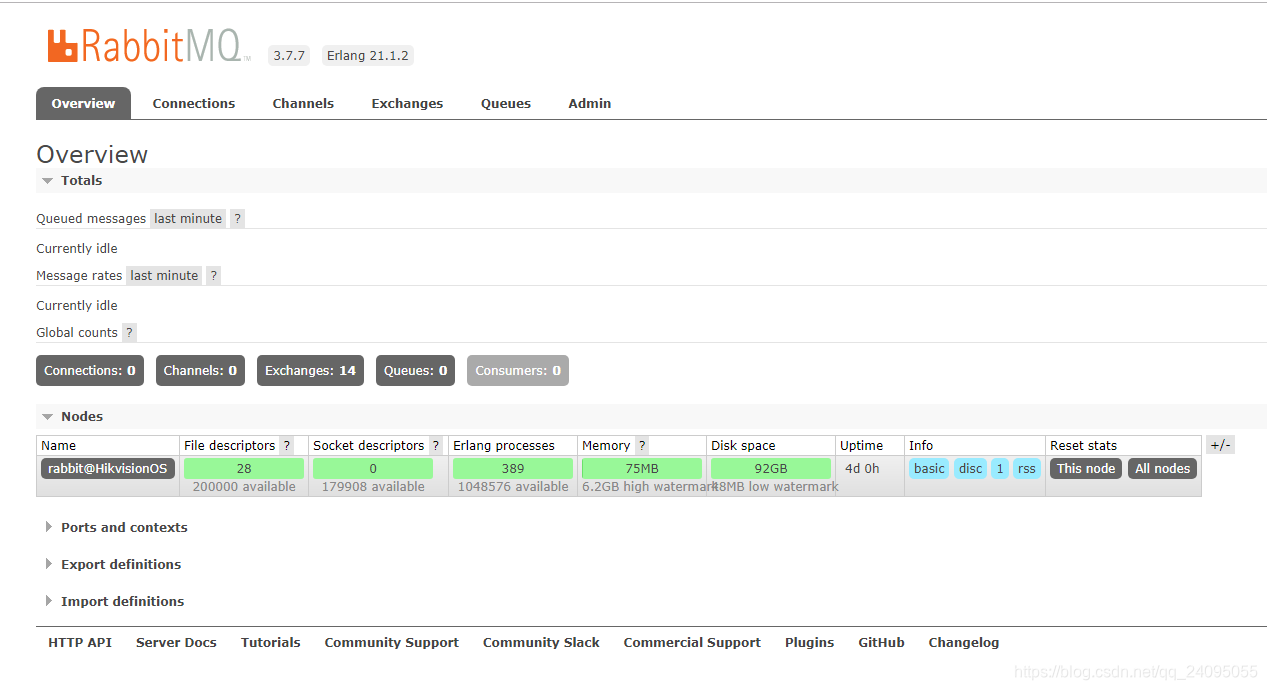Viewport: 1267px width, 690px height.
Task: Click the RabbitMQ logo
Action: pyautogui.click(x=148, y=45)
